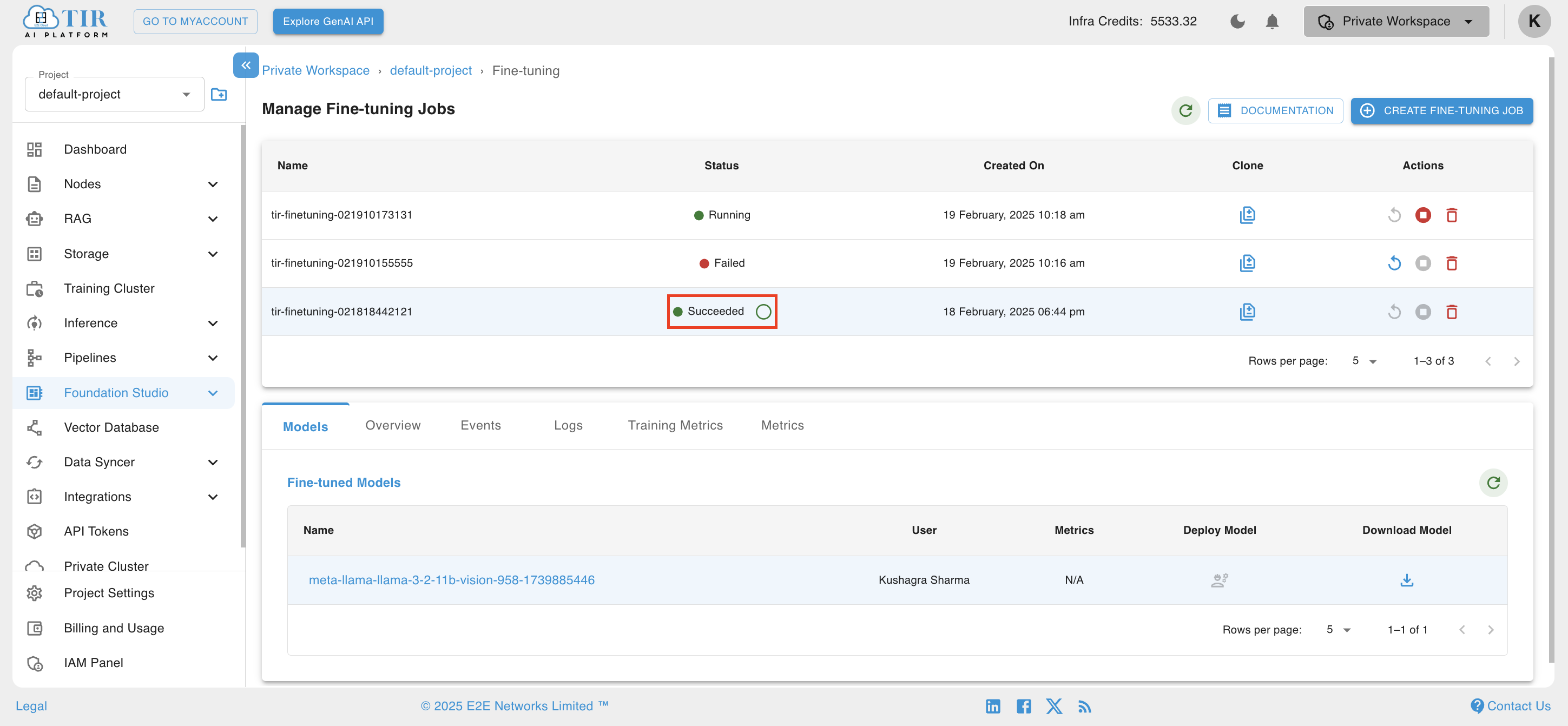Open Project Settings in the sidebar
The image size is (1568, 726).
123,593
